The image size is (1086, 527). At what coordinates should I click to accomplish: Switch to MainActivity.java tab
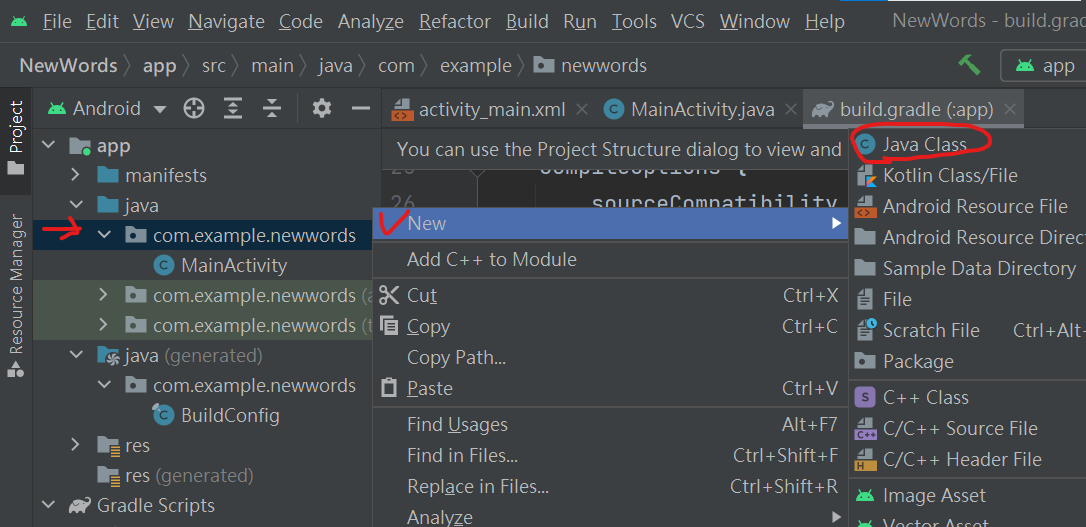tap(700, 109)
